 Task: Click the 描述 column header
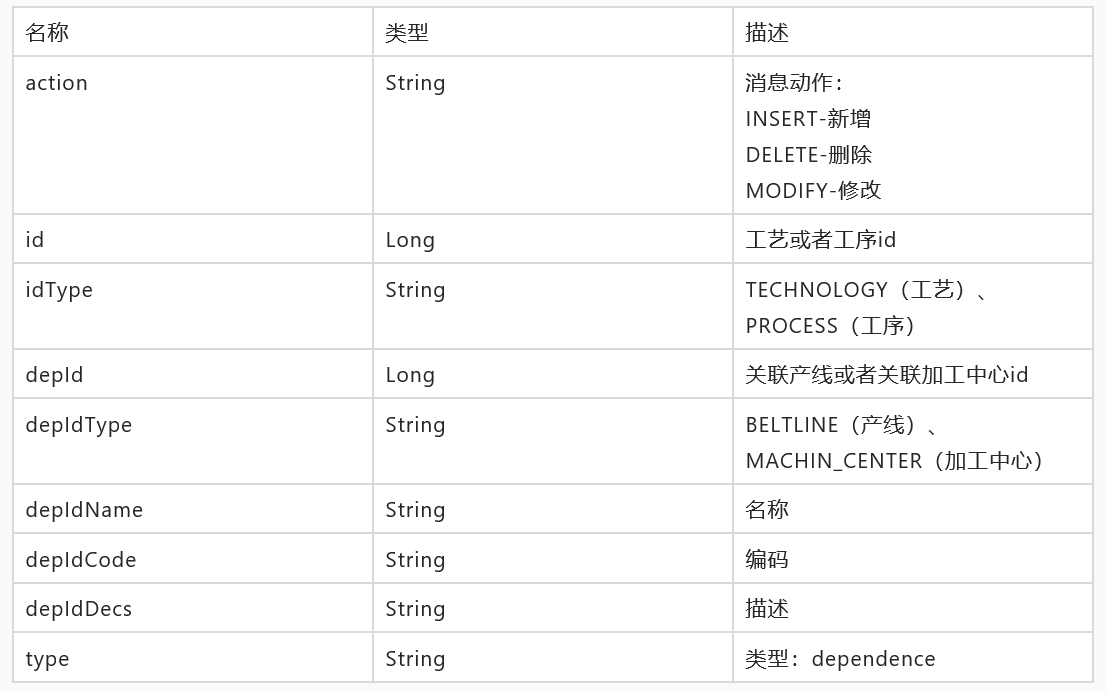pos(767,32)
